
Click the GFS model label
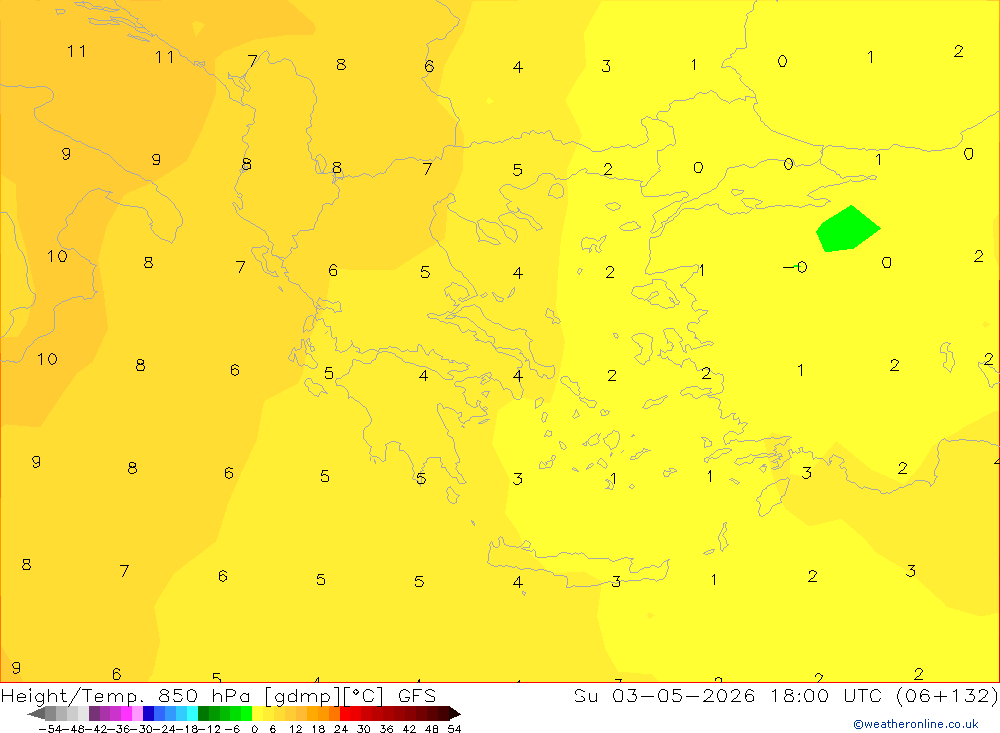coord(417,695)
